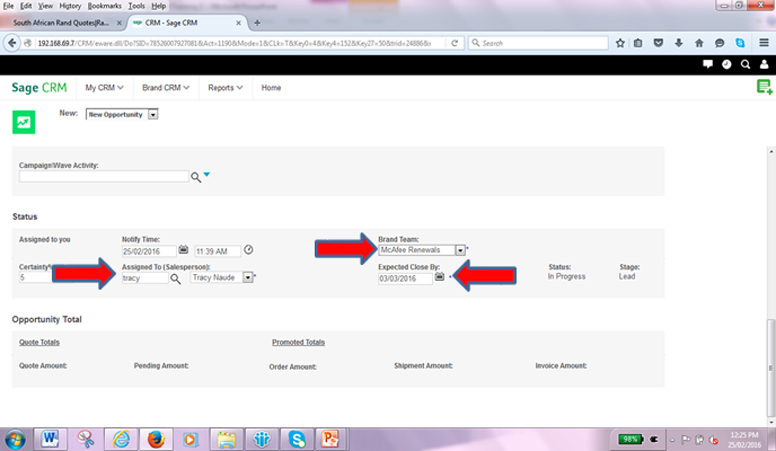Open the Firefox Edit menu
Image resolution: width=776 pixels, height=451 pixels.
26,6
